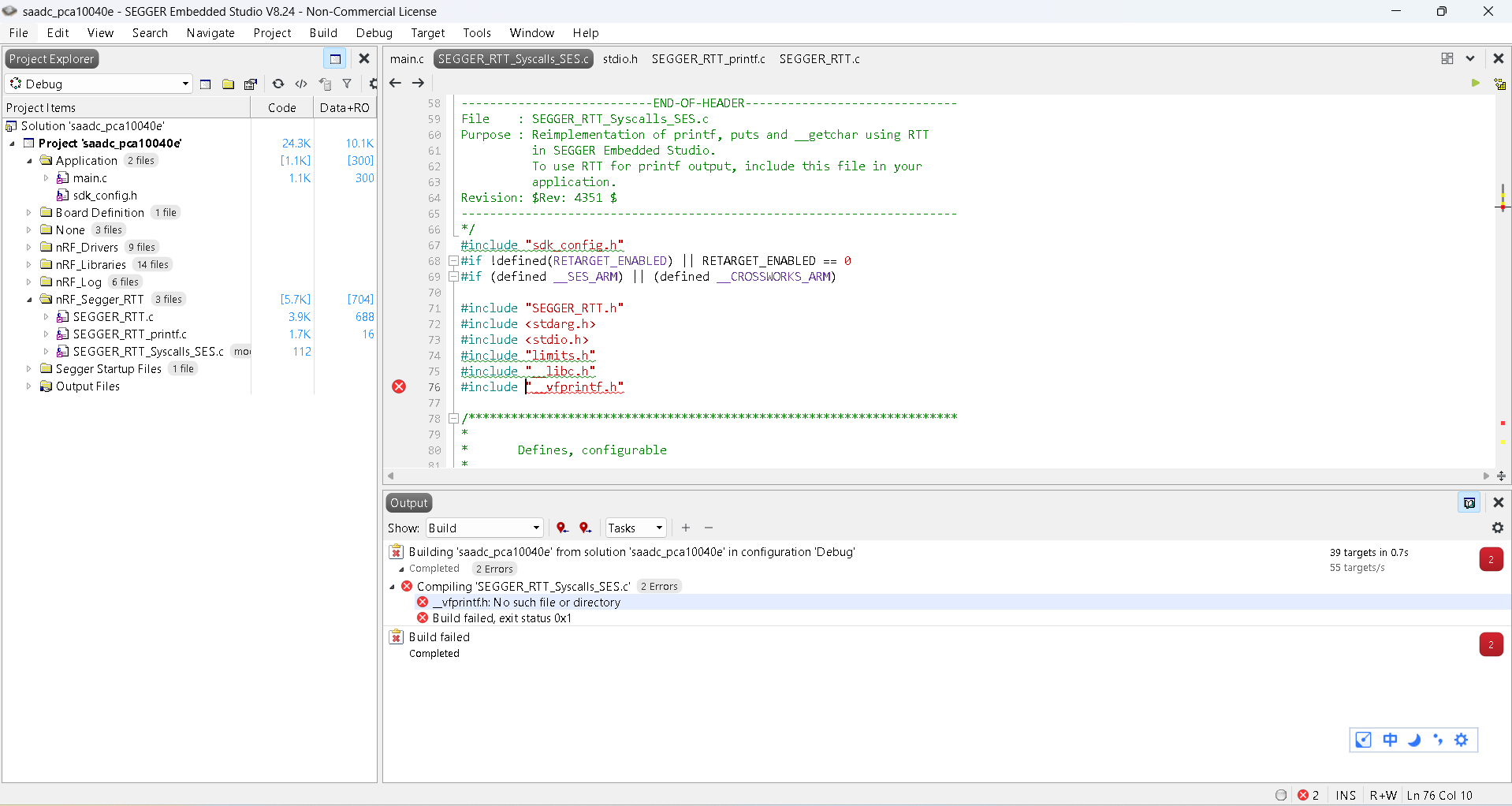Click the red error marker on line 76

tap(400, 386)
